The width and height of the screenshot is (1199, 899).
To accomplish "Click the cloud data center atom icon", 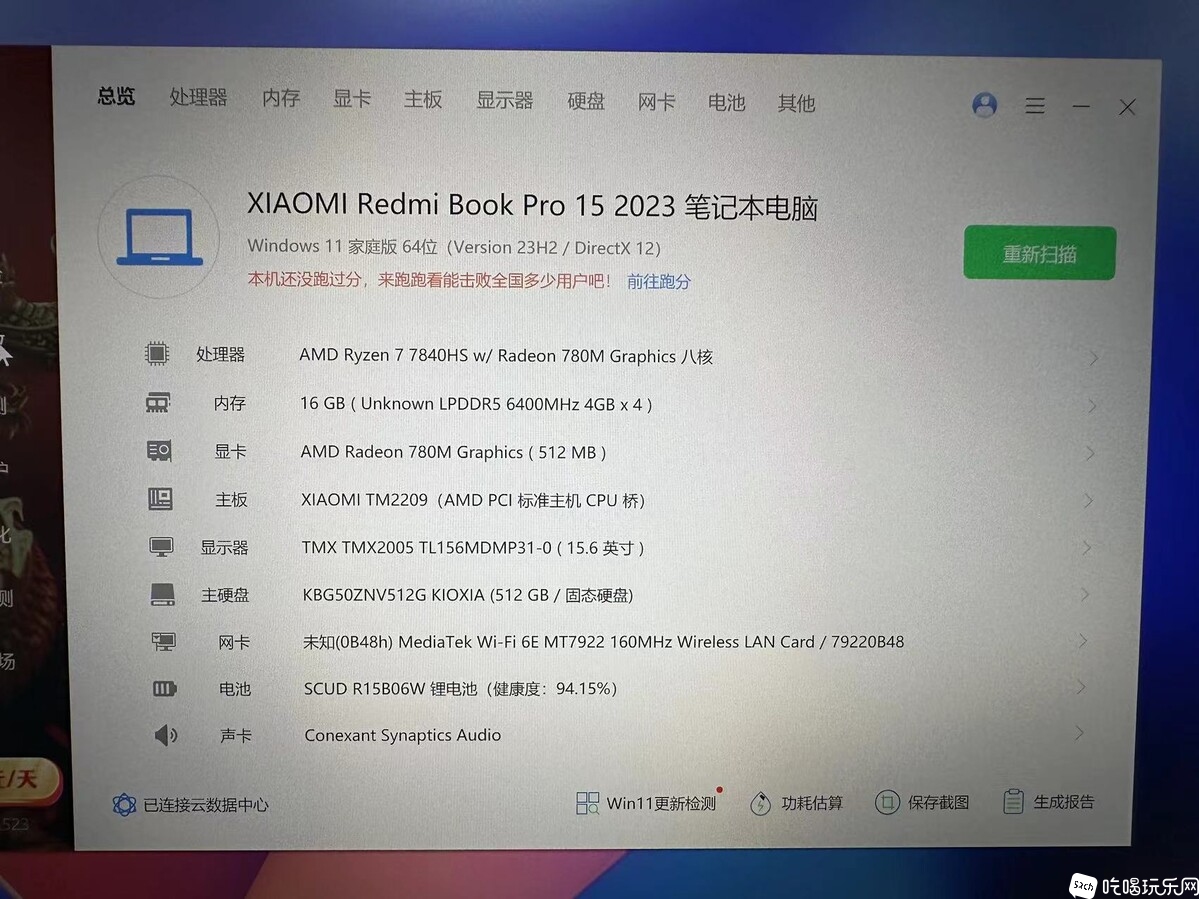I will point(124,804).
